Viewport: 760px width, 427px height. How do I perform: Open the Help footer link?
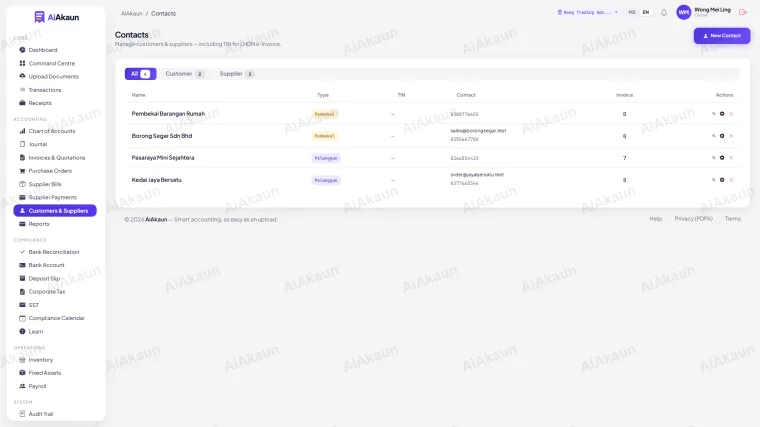[x=655, y=219]
